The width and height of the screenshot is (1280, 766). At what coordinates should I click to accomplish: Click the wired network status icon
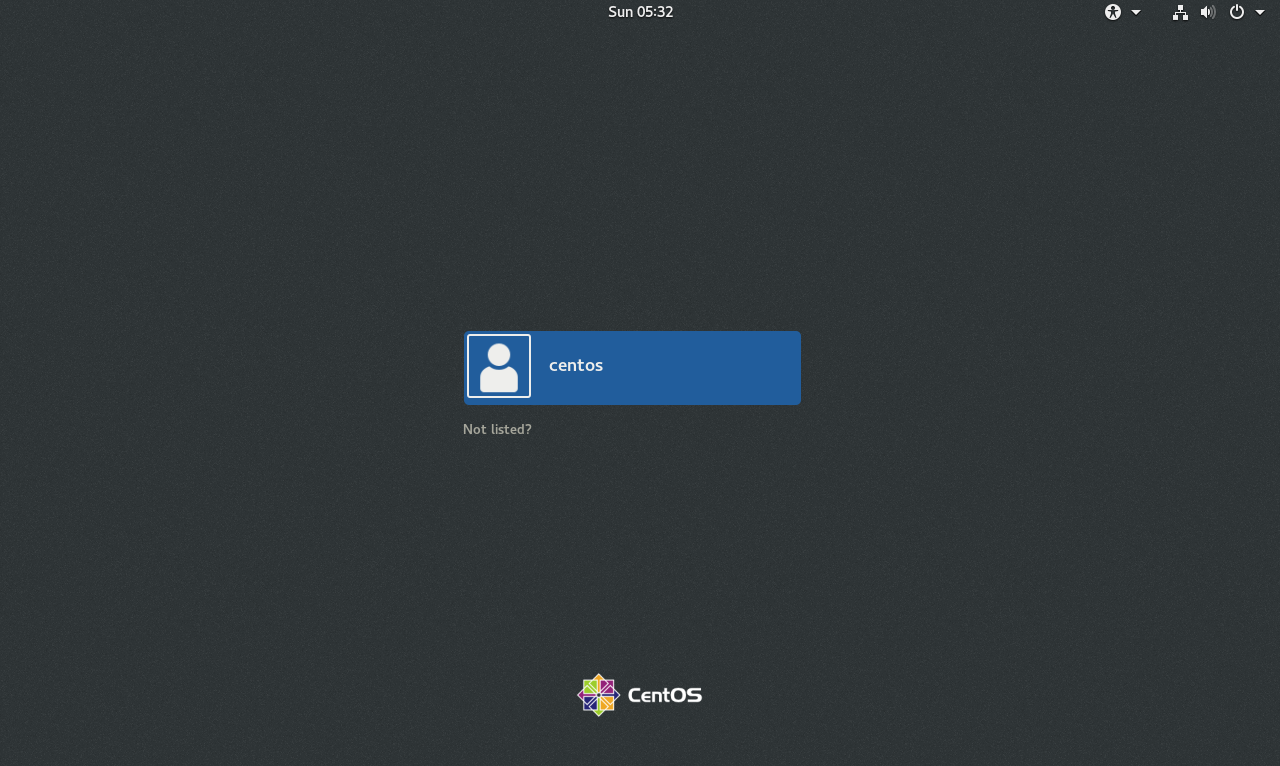coord(1179,12)
